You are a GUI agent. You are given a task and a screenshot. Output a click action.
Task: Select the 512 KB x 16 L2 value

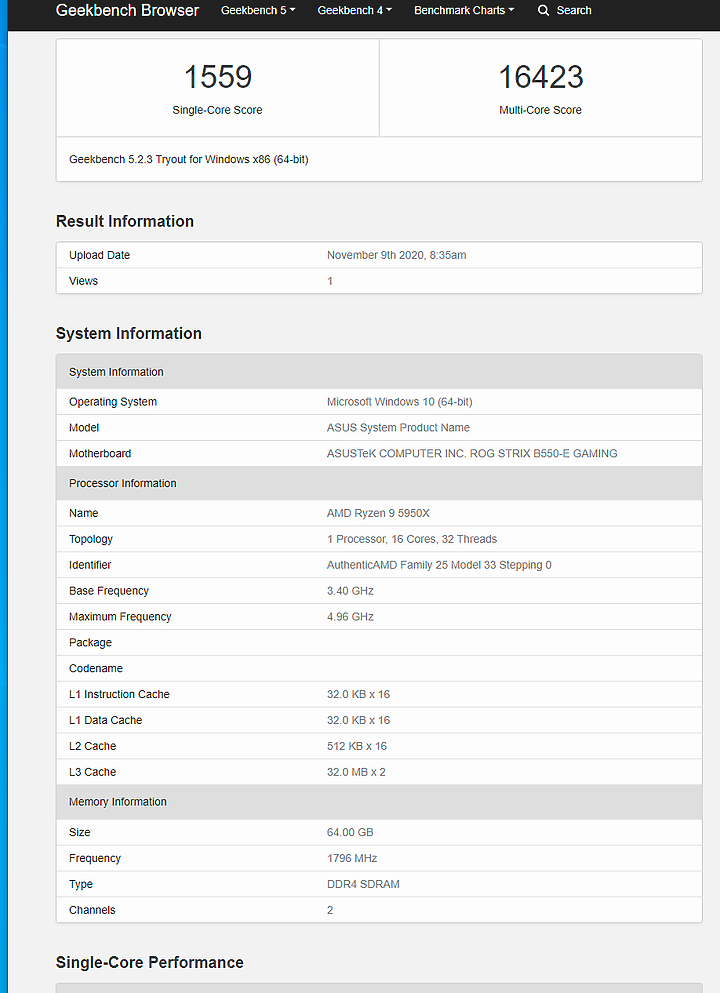[x=357, y=747]
